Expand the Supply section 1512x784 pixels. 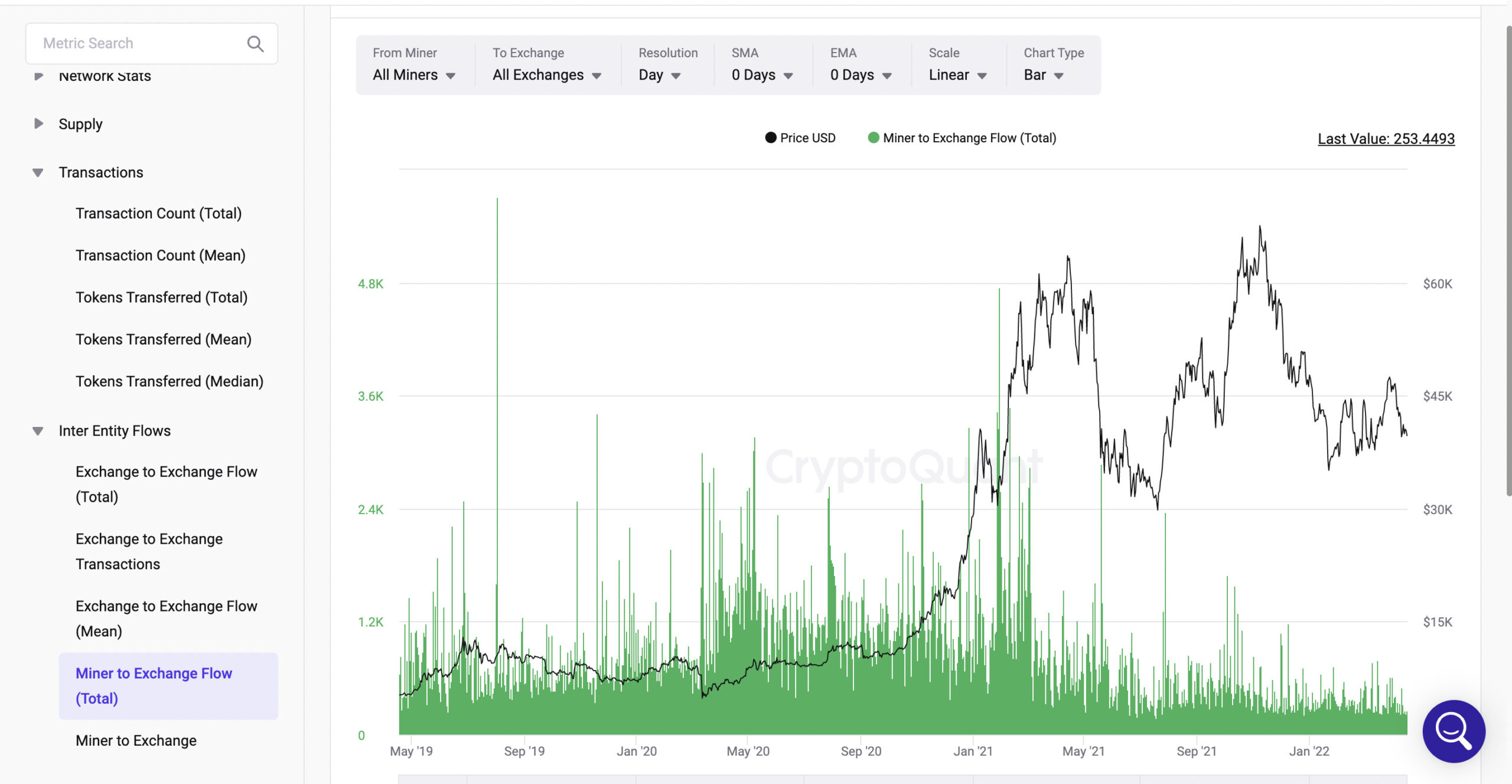(x=38, y=123)
